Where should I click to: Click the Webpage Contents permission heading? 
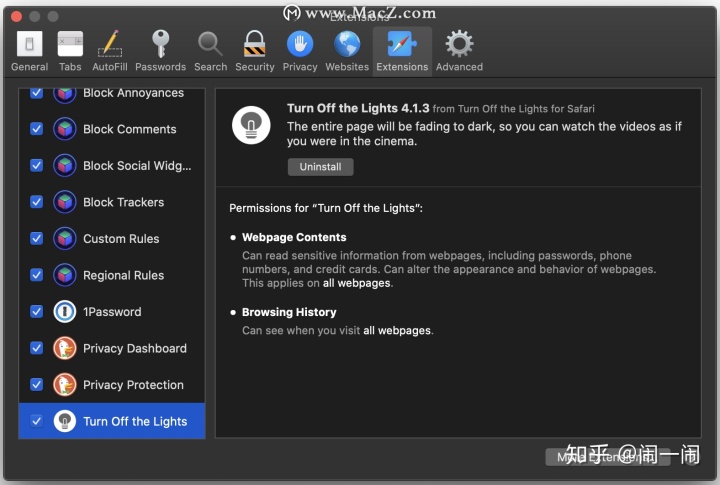pyautogui.click(x=294, y=237)
